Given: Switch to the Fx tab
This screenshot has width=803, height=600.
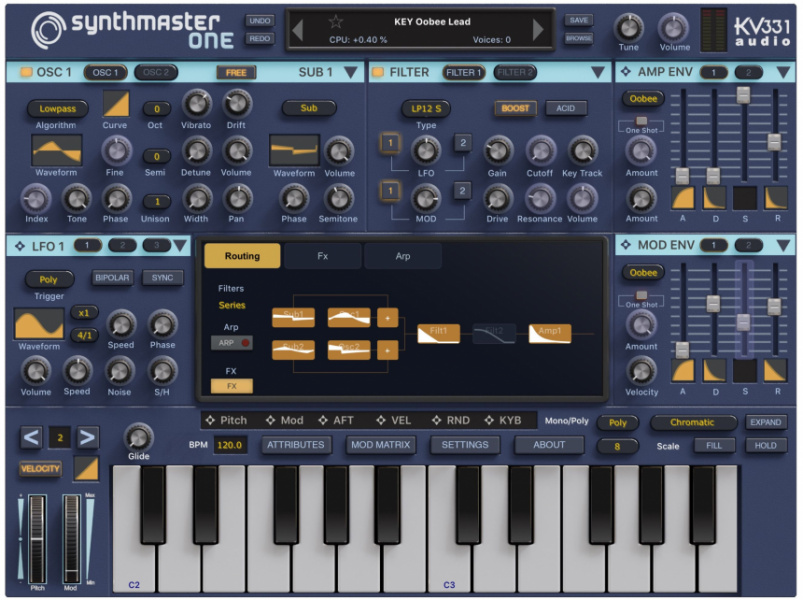Looking at the screenshot, I should point(320,256).
